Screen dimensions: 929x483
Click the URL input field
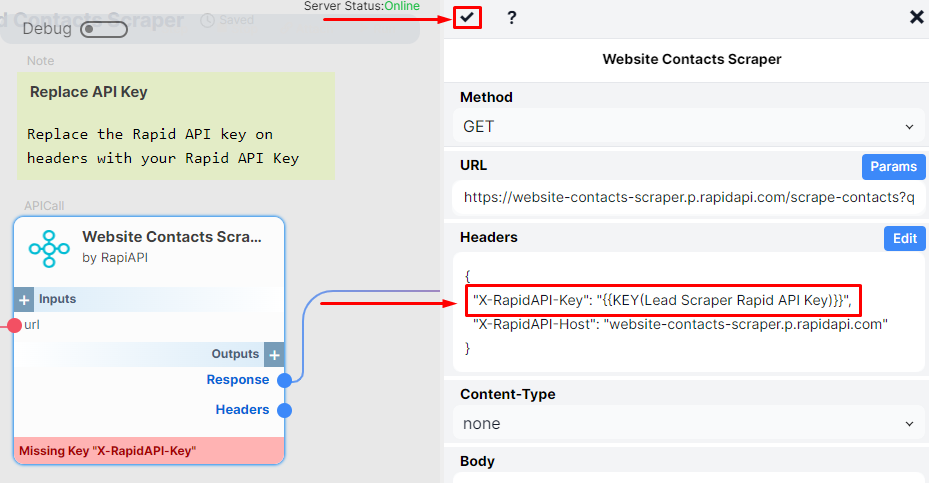tap(688, 197)
